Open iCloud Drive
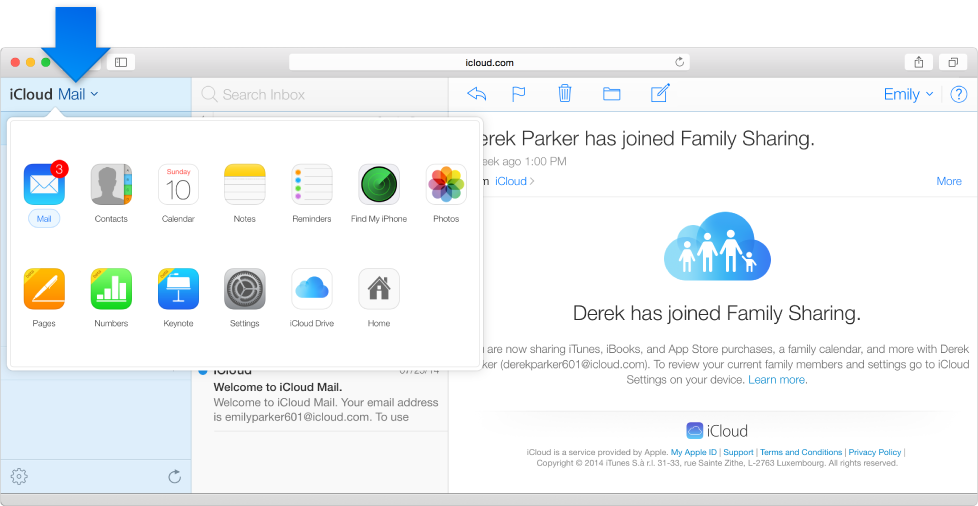The width and height of the screenshot is (978, 506). click(311, 290)
